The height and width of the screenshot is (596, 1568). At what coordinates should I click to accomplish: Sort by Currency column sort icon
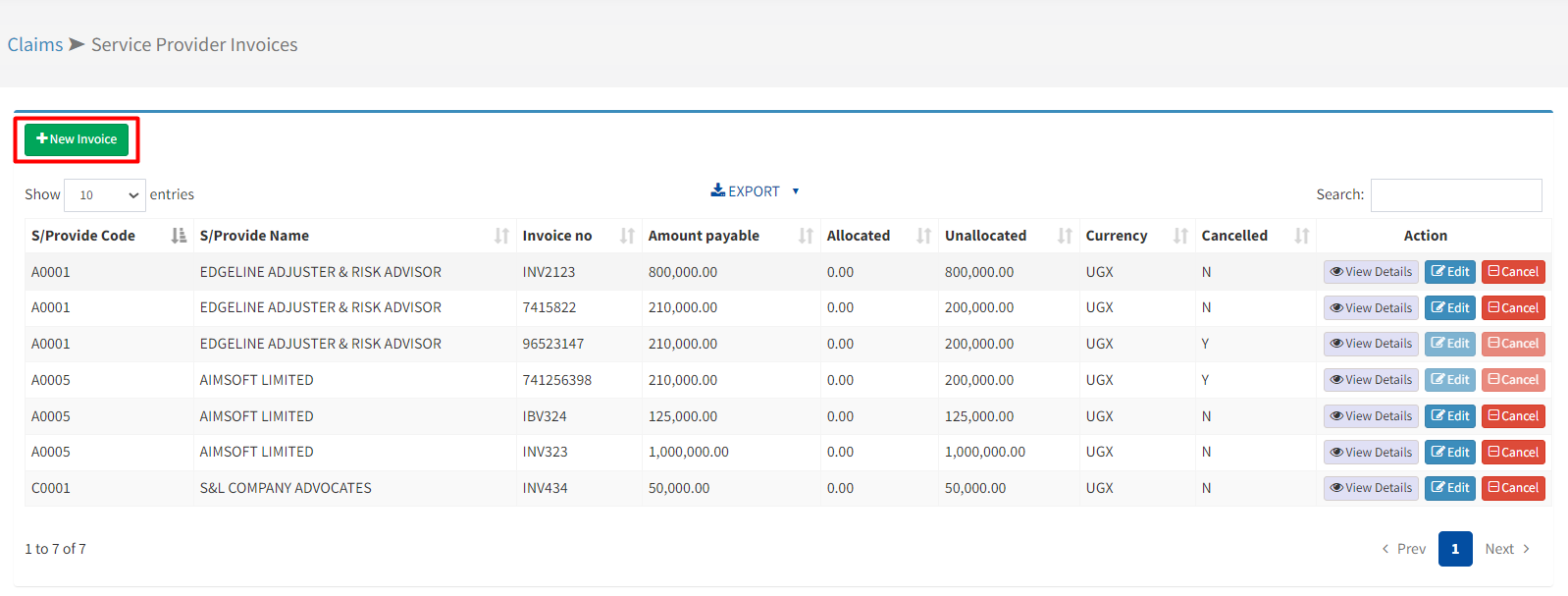(1180, 236)
